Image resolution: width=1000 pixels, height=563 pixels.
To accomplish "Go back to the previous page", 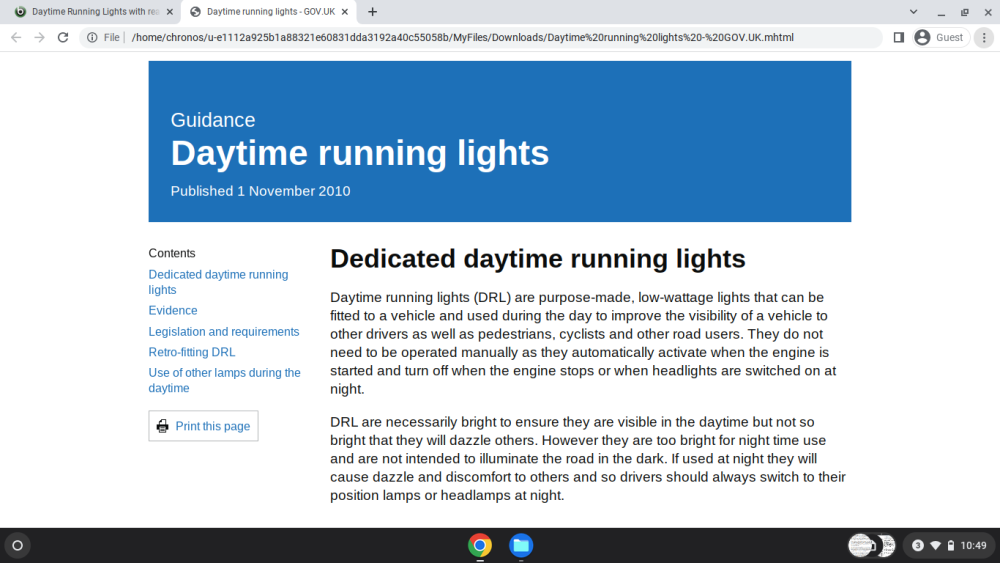I will [x=16, y=38].
